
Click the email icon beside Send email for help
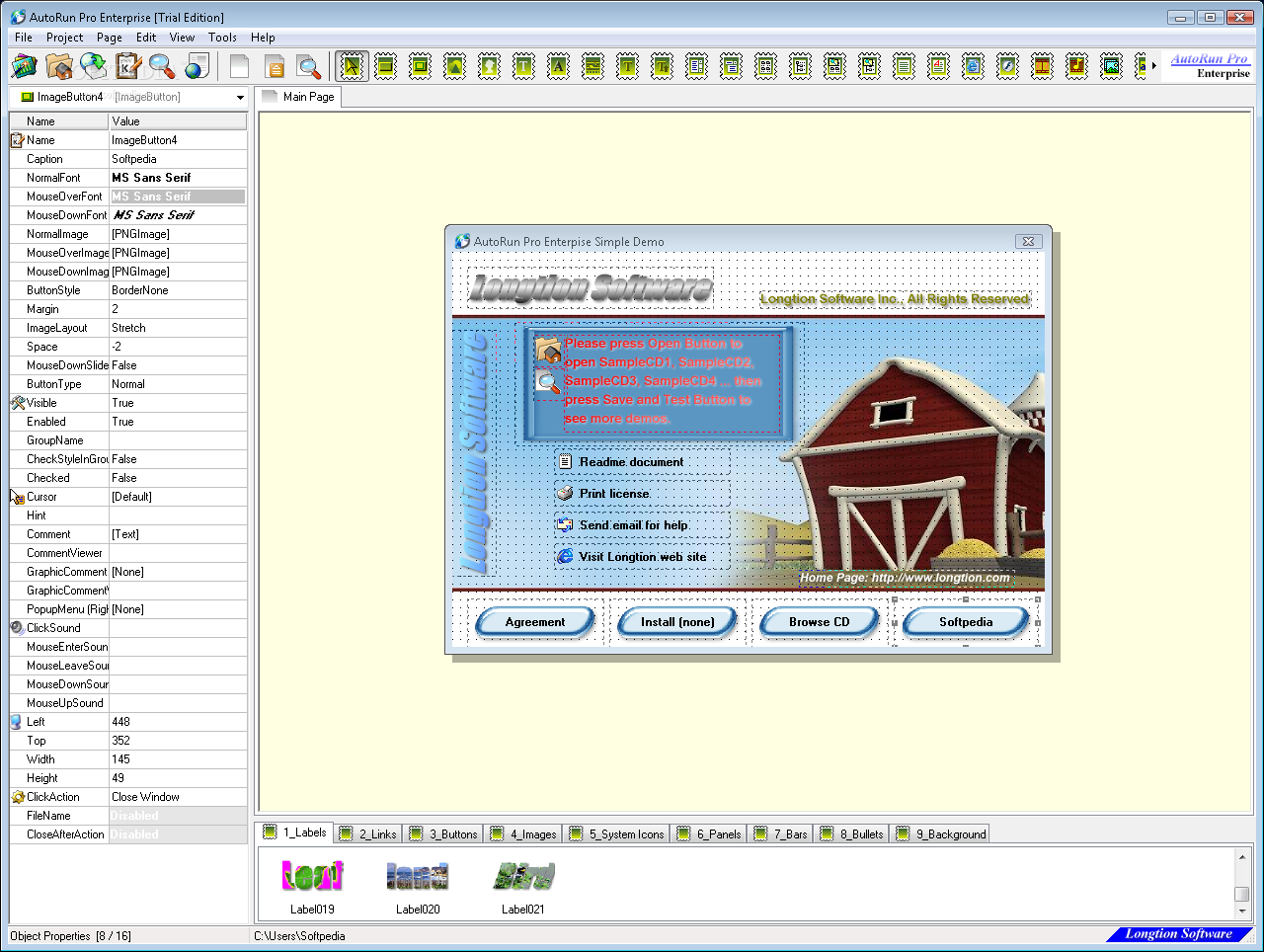point(565,524)
